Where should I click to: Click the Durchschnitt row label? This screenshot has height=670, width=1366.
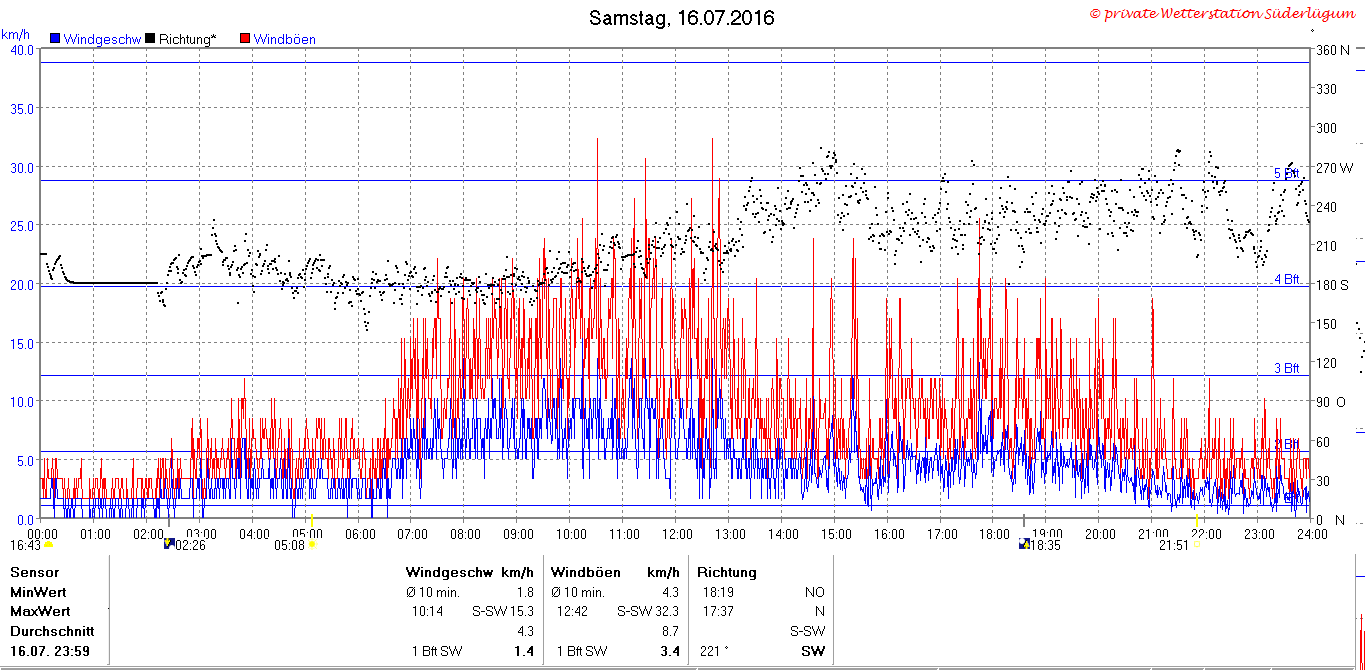coord(52,632)
